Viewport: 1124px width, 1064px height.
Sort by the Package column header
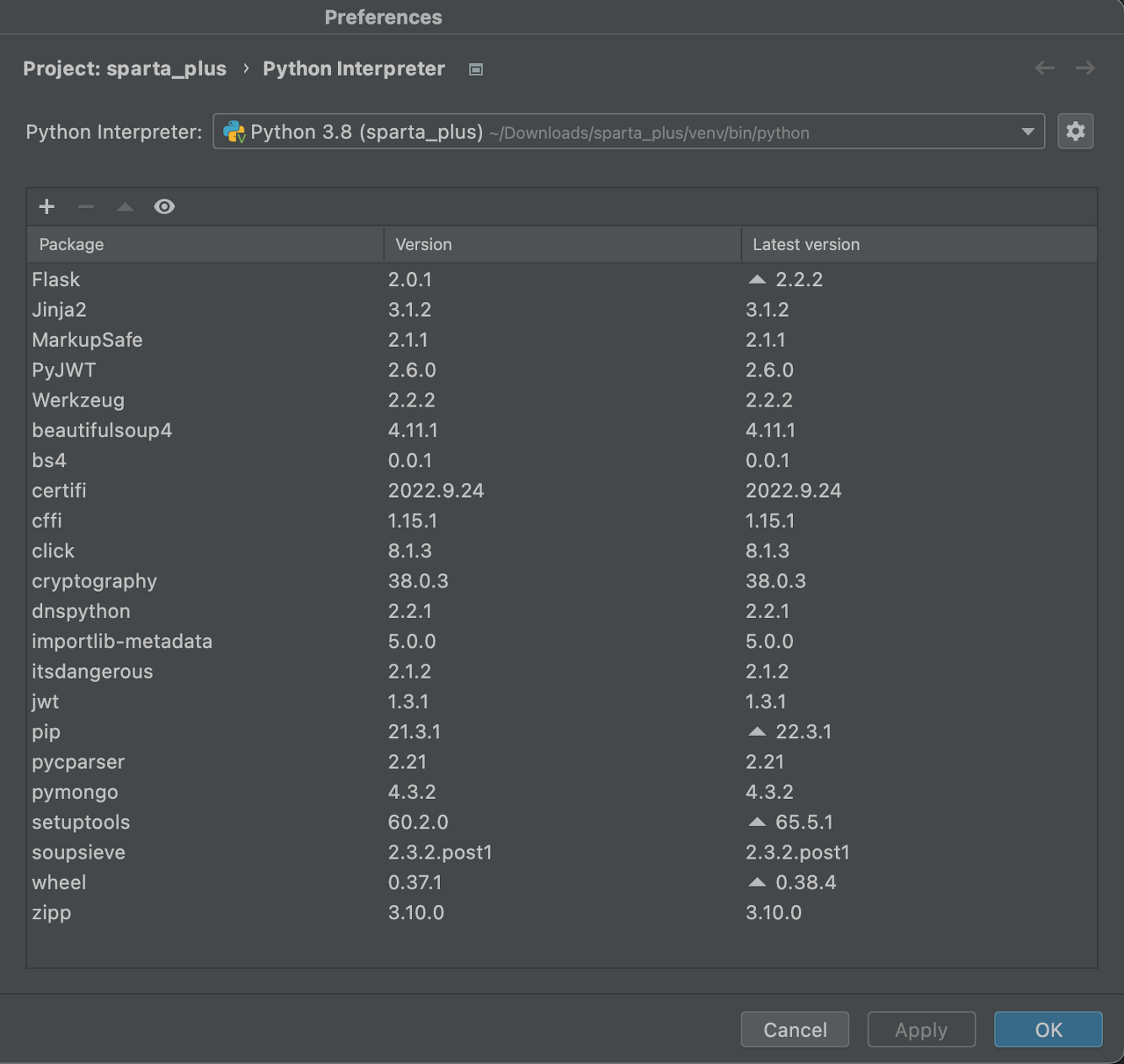click(x=205, y=244)
